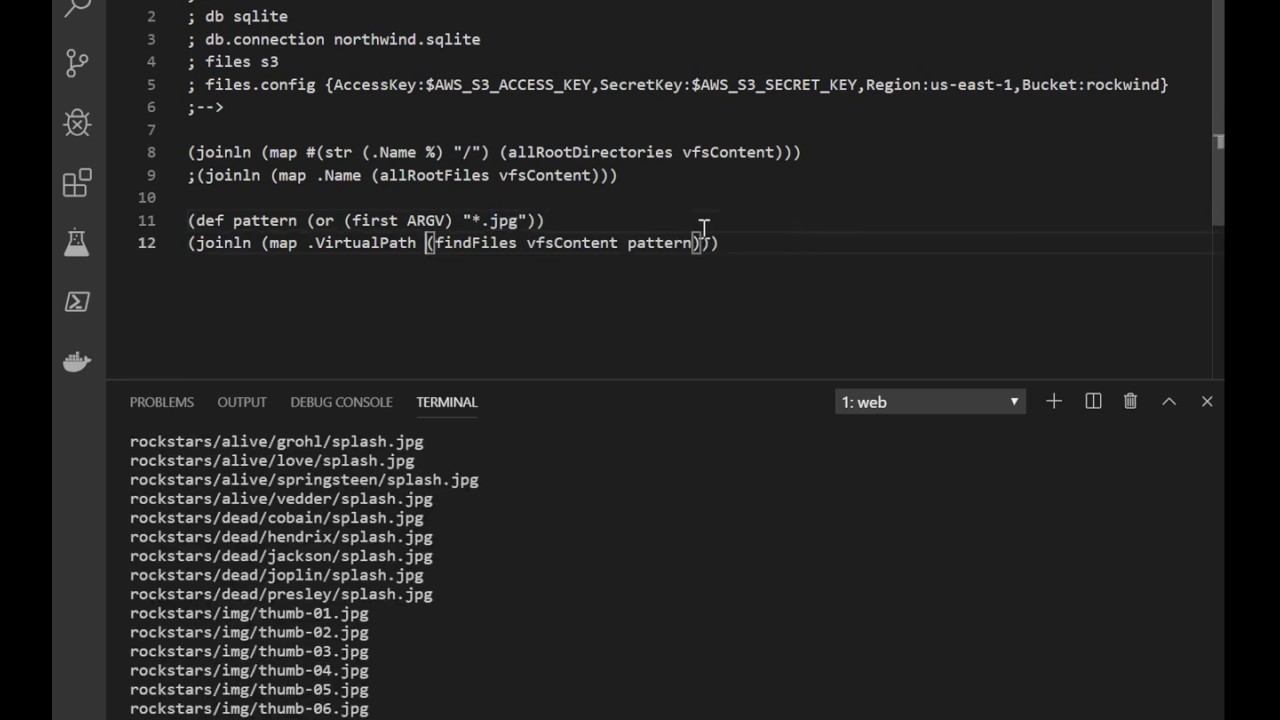Open the PowerShell sidebar icon
Viewport: 1280px width, 720px height.
pyautogui.click(x=77, y=302)
